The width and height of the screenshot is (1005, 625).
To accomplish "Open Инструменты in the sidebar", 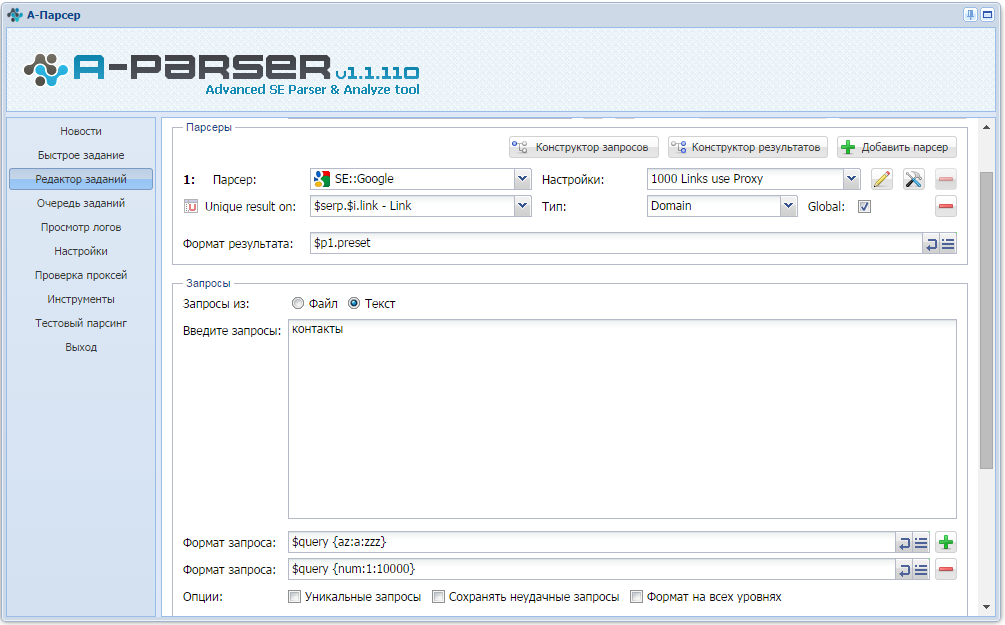I will coord(81,299).
